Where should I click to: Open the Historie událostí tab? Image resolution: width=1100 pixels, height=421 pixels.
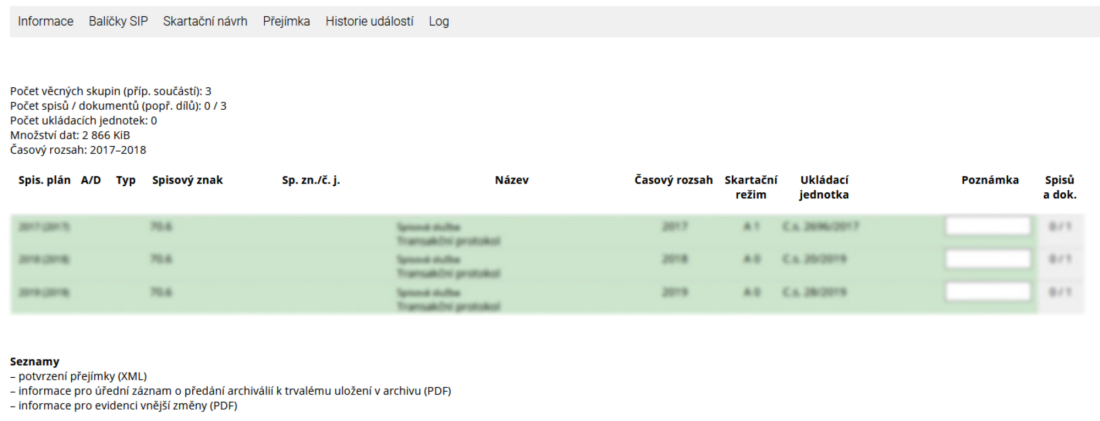(x=369, y=22)
